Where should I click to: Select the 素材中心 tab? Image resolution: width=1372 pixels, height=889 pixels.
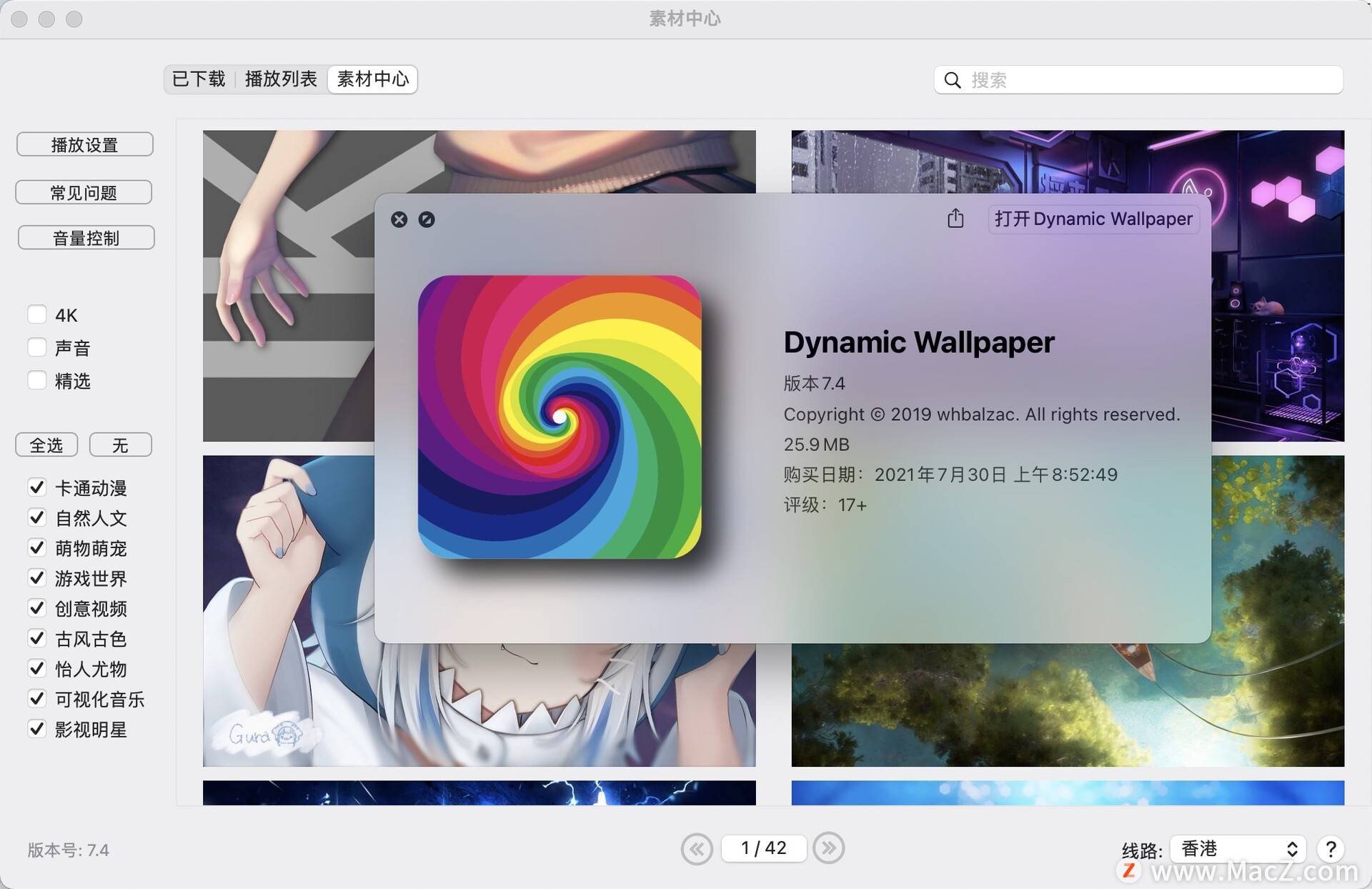(372, 79)
